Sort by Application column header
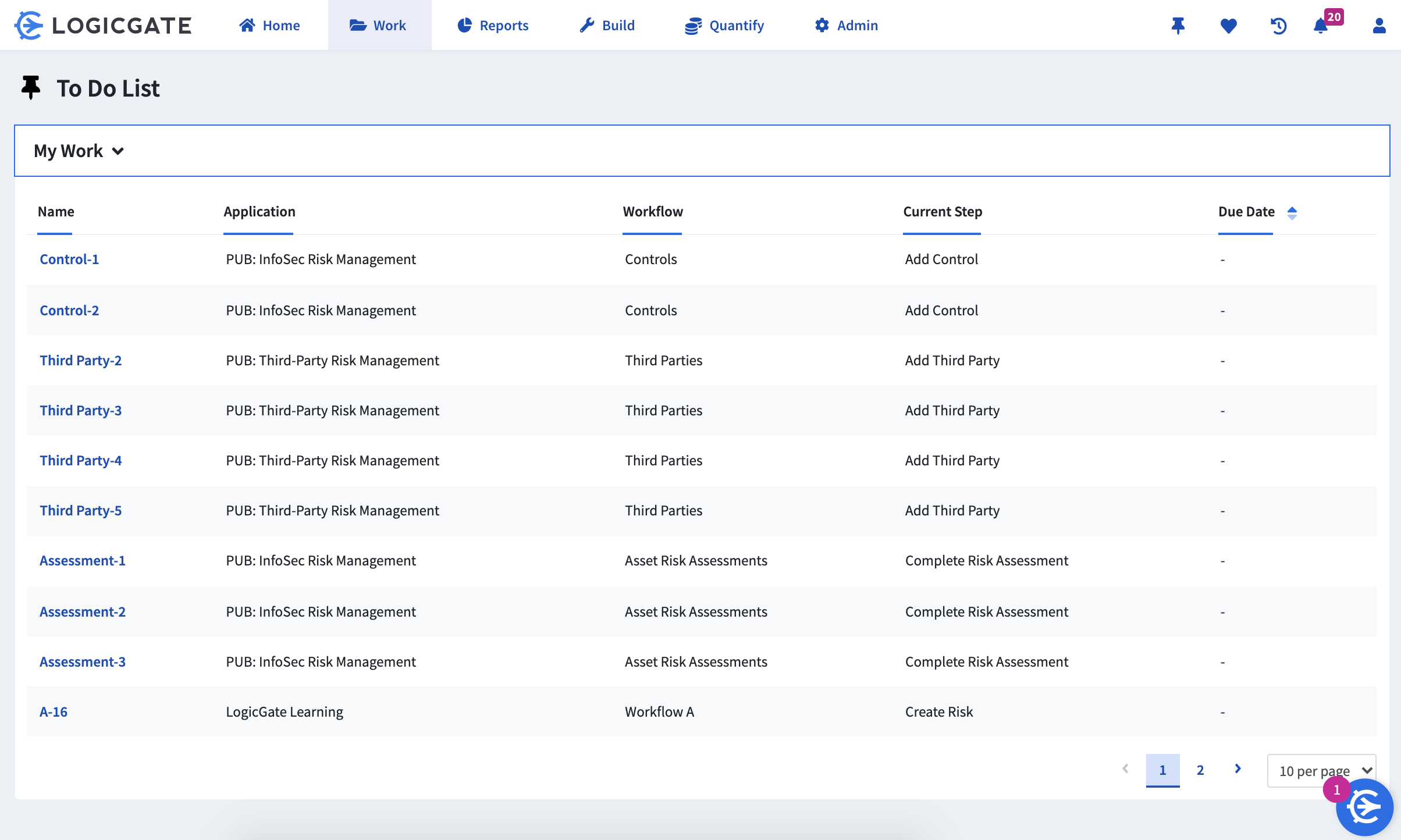The height and width of the screenshot is (840, 1401). [259, 212]
